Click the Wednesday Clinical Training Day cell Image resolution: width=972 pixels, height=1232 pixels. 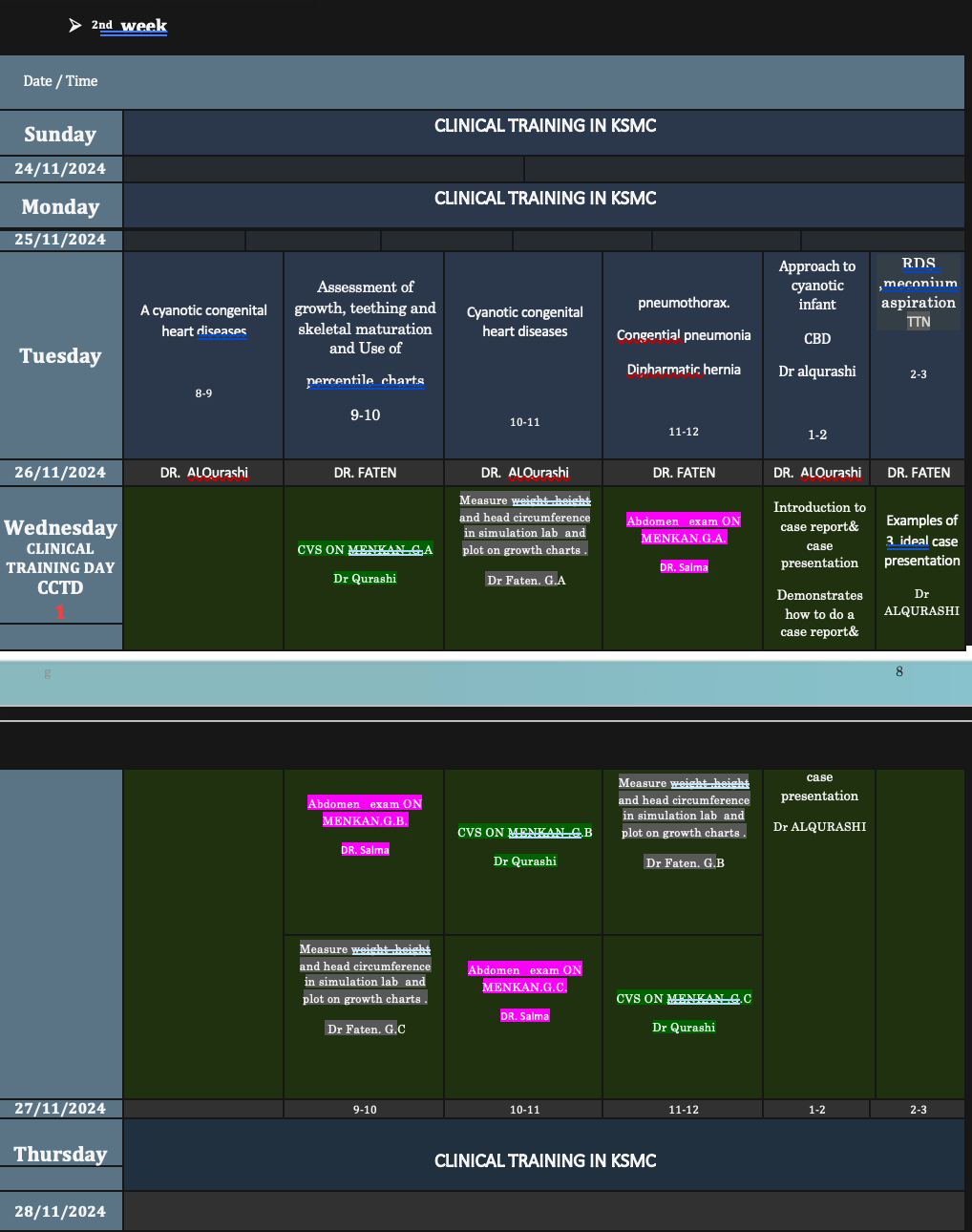click(60, 559)
